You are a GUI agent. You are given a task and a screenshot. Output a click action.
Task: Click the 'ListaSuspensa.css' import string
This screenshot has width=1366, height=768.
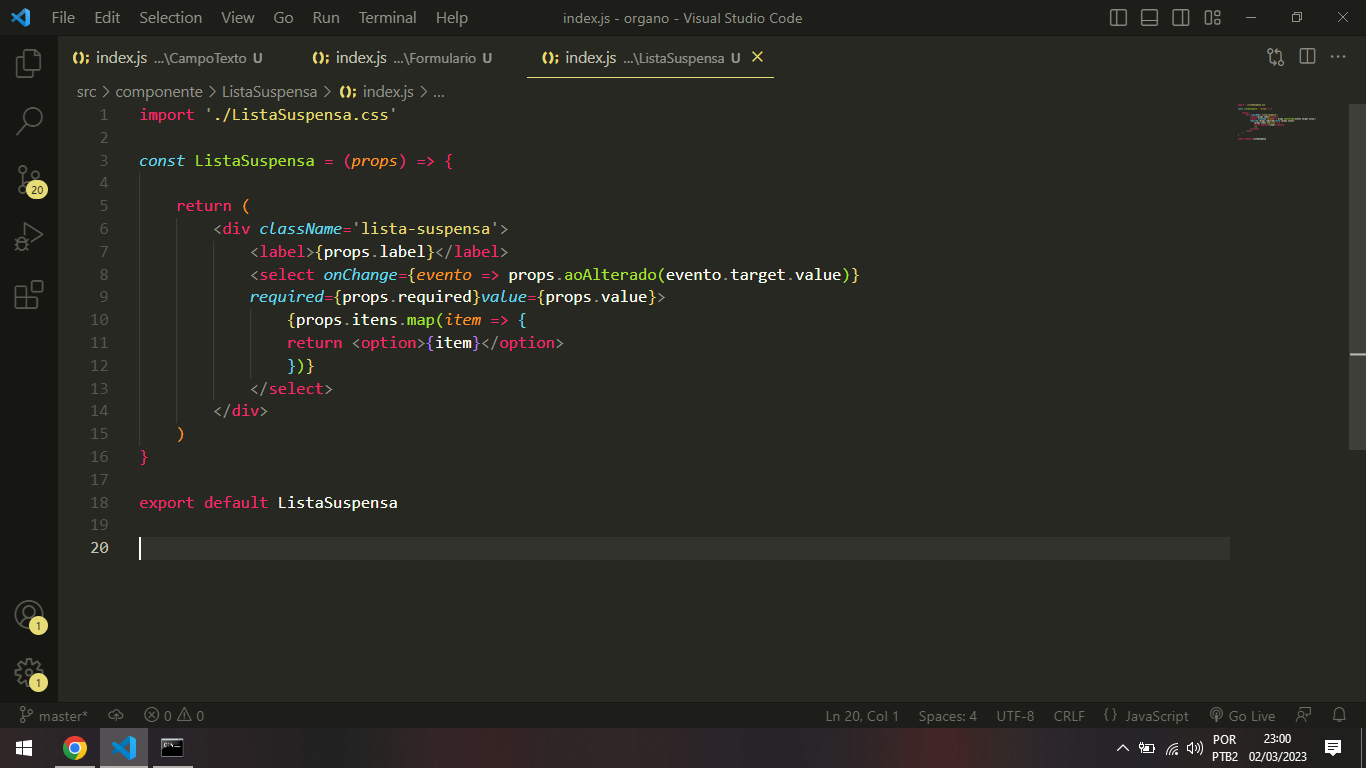point(300,114)
